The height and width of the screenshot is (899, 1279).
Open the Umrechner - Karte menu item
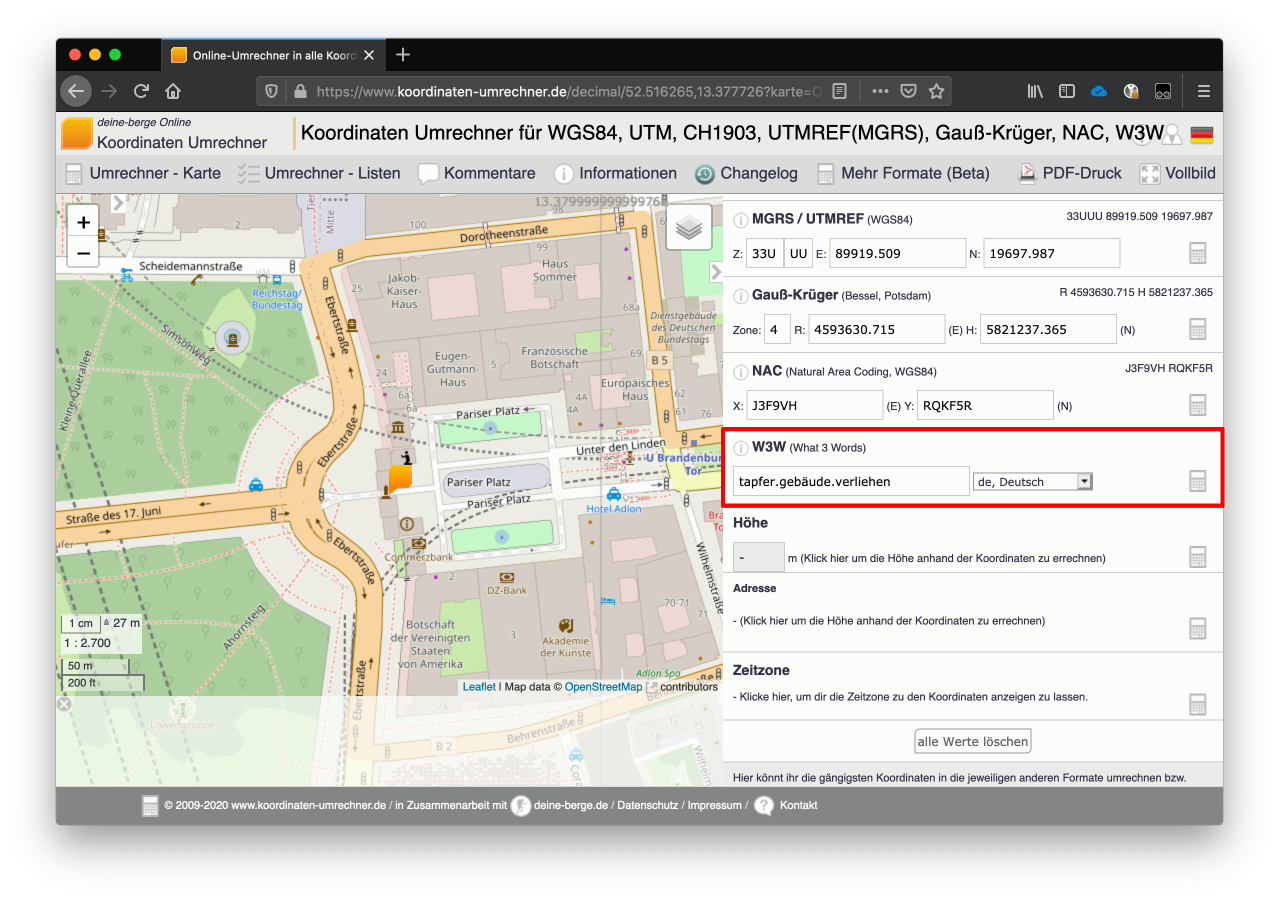[x=143, y=173]
